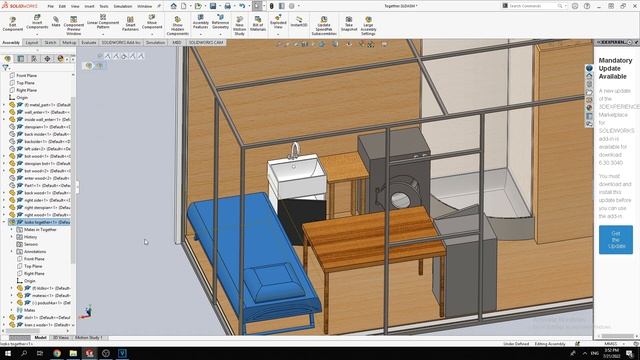Open File Explorer from taskbar
Screen dimensions: 640x360
[73, 353]
